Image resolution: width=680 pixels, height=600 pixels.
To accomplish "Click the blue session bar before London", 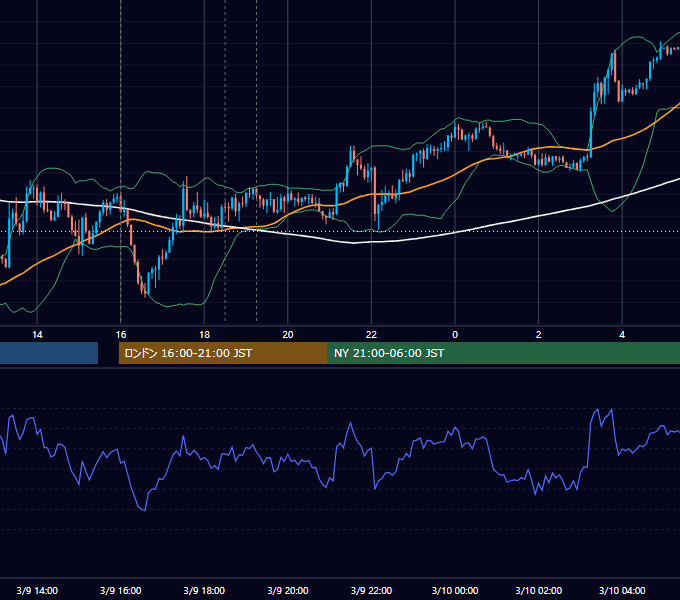I will pyautogui.click(x=49, y=353).
